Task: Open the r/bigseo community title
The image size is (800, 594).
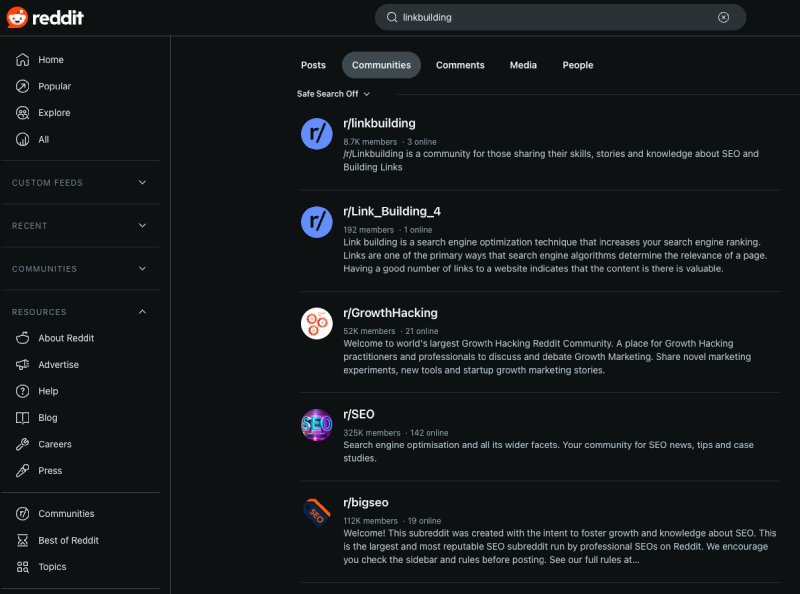Action: [366, 503]
